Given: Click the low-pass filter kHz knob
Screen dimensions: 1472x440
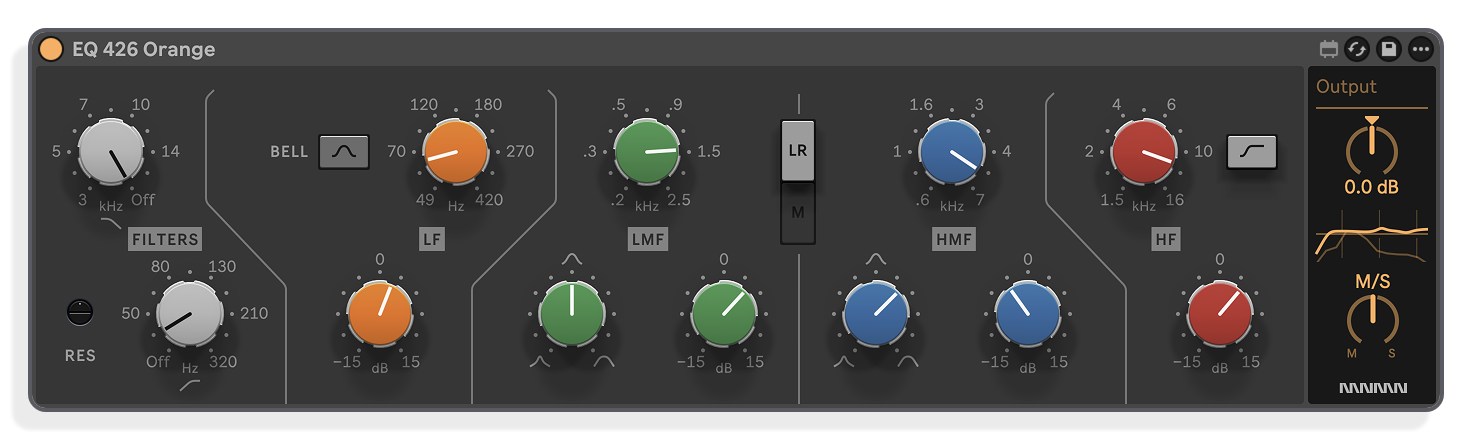Looking at the screenshot, I should (112, 151).
